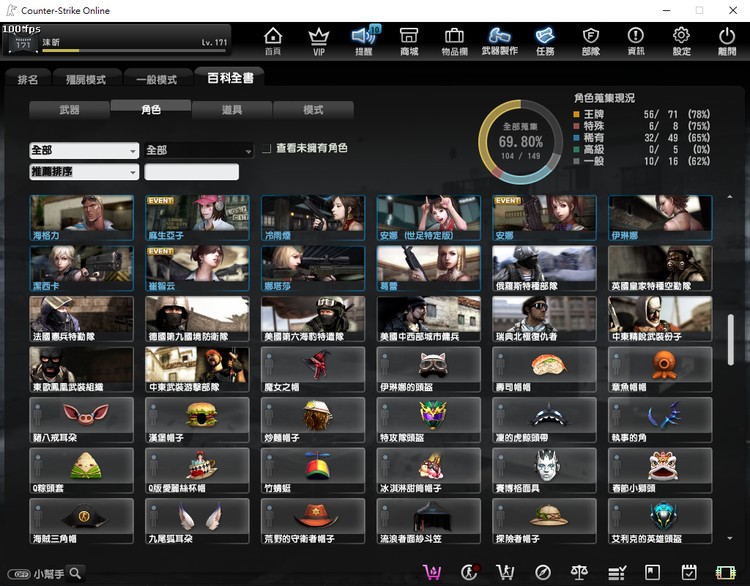Expand the first 全部 category dropdown

click(x=84, y=150)
